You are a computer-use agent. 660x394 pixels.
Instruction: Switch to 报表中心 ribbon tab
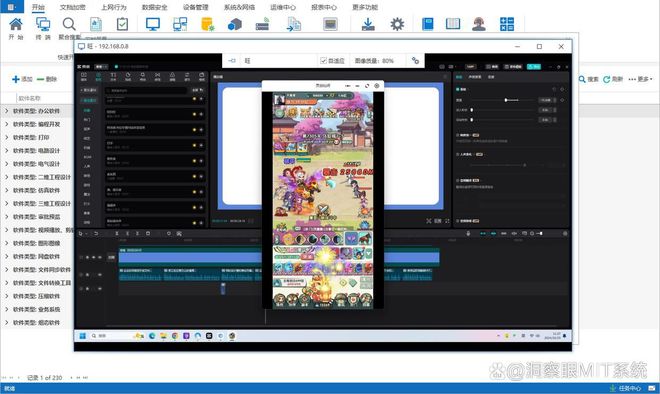(324, 7)
